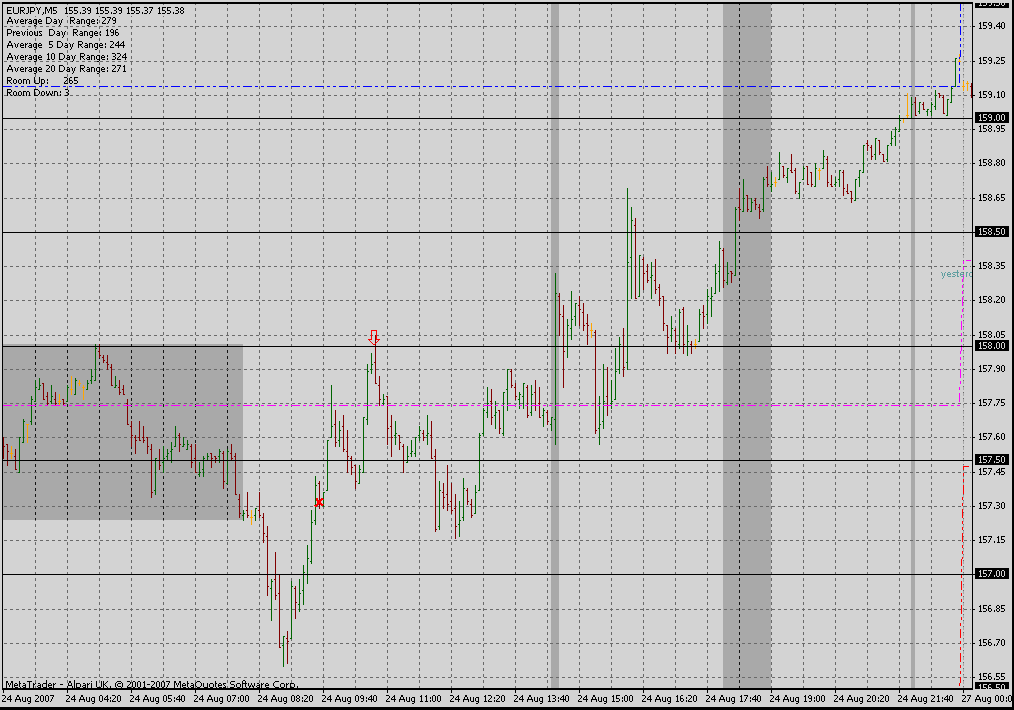This screenshot has width=1014, height=710.
Task: Click the '24 Aug 09:40' time axis label
Action: point(349,699)
